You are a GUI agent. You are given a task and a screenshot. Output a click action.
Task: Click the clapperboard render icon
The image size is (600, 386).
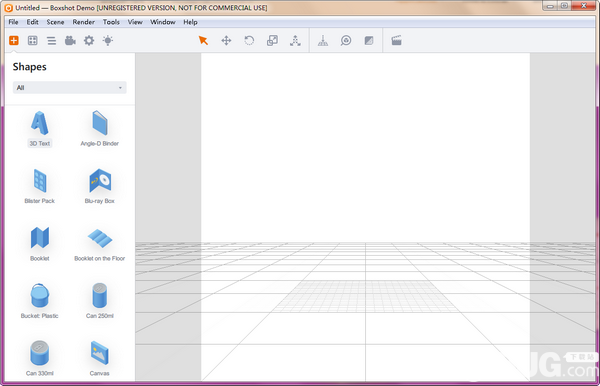(396, 40)
